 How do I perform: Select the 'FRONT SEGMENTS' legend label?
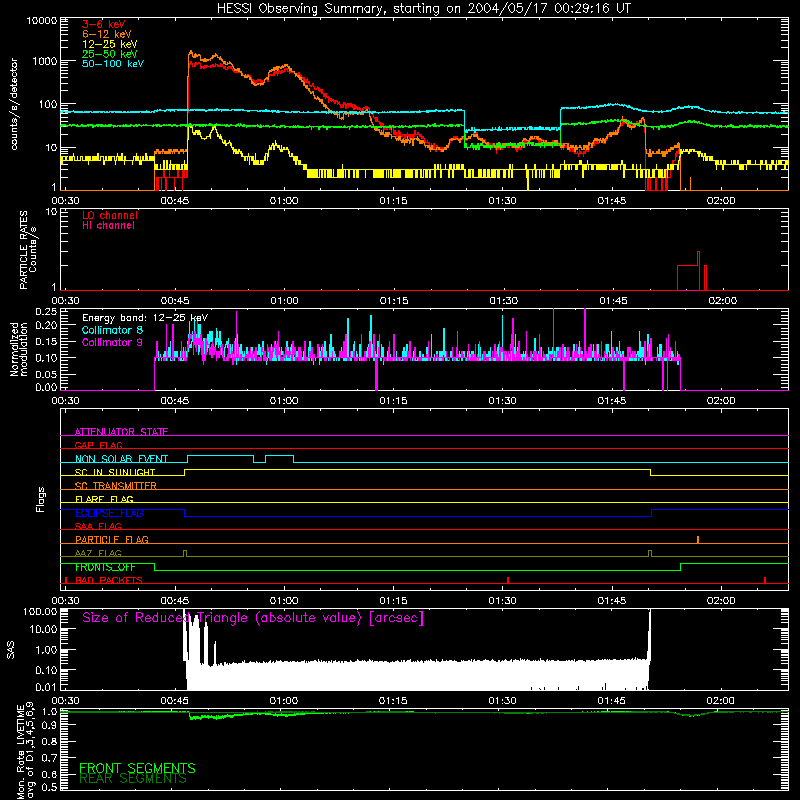coord(137,768)
